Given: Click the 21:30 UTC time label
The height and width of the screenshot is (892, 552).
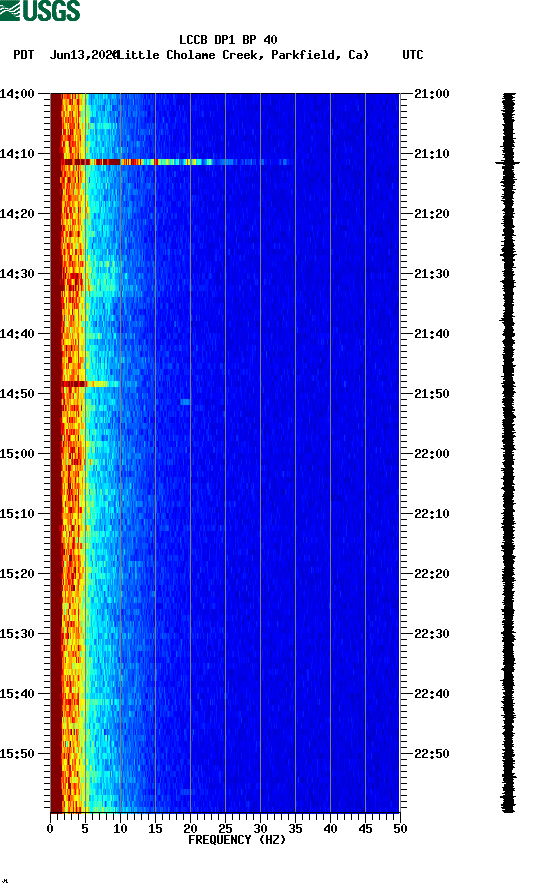Looking at the screenshot, I should click(x=431, y=274).
